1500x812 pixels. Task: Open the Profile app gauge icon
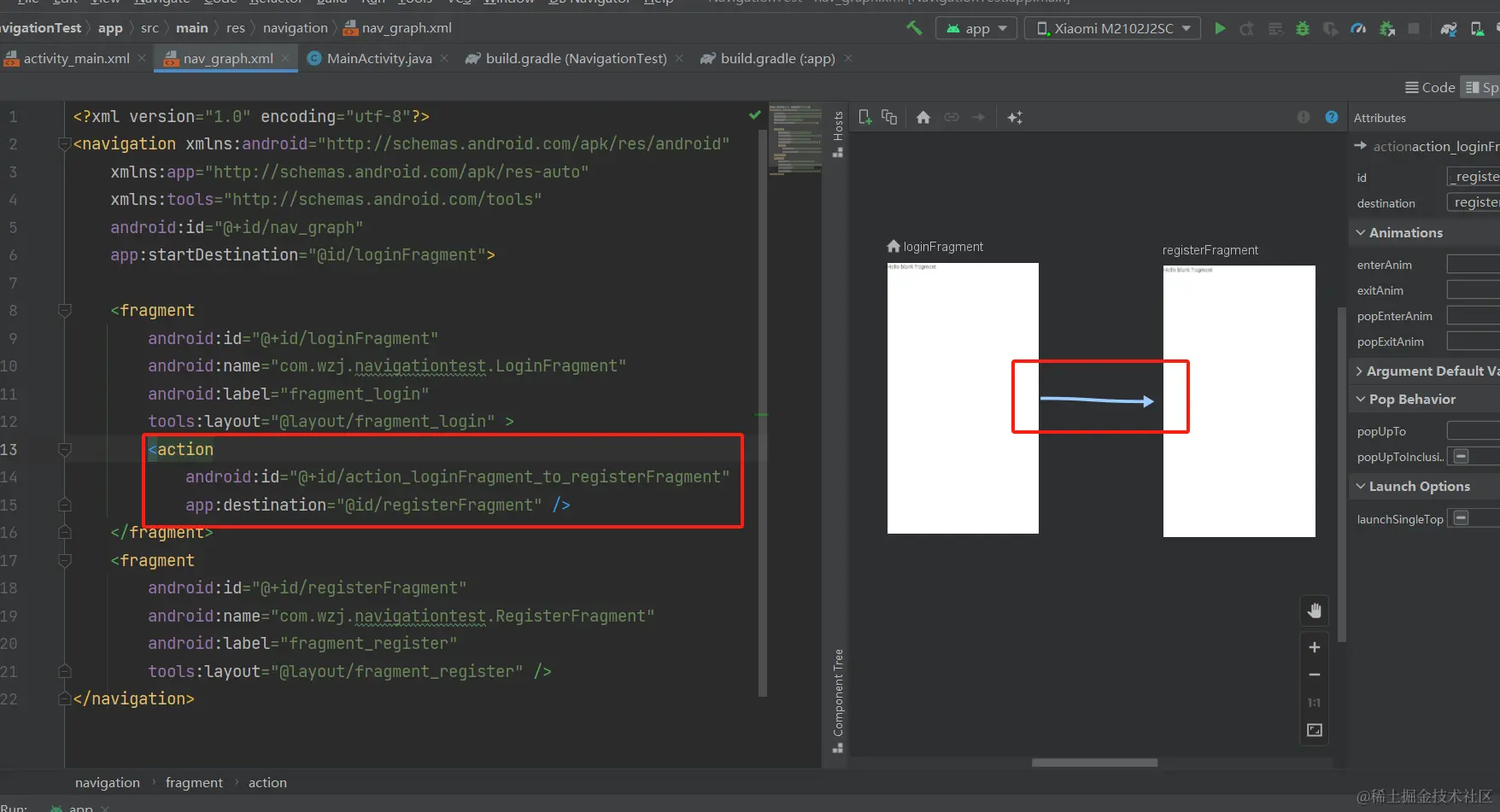(1358, 28)
